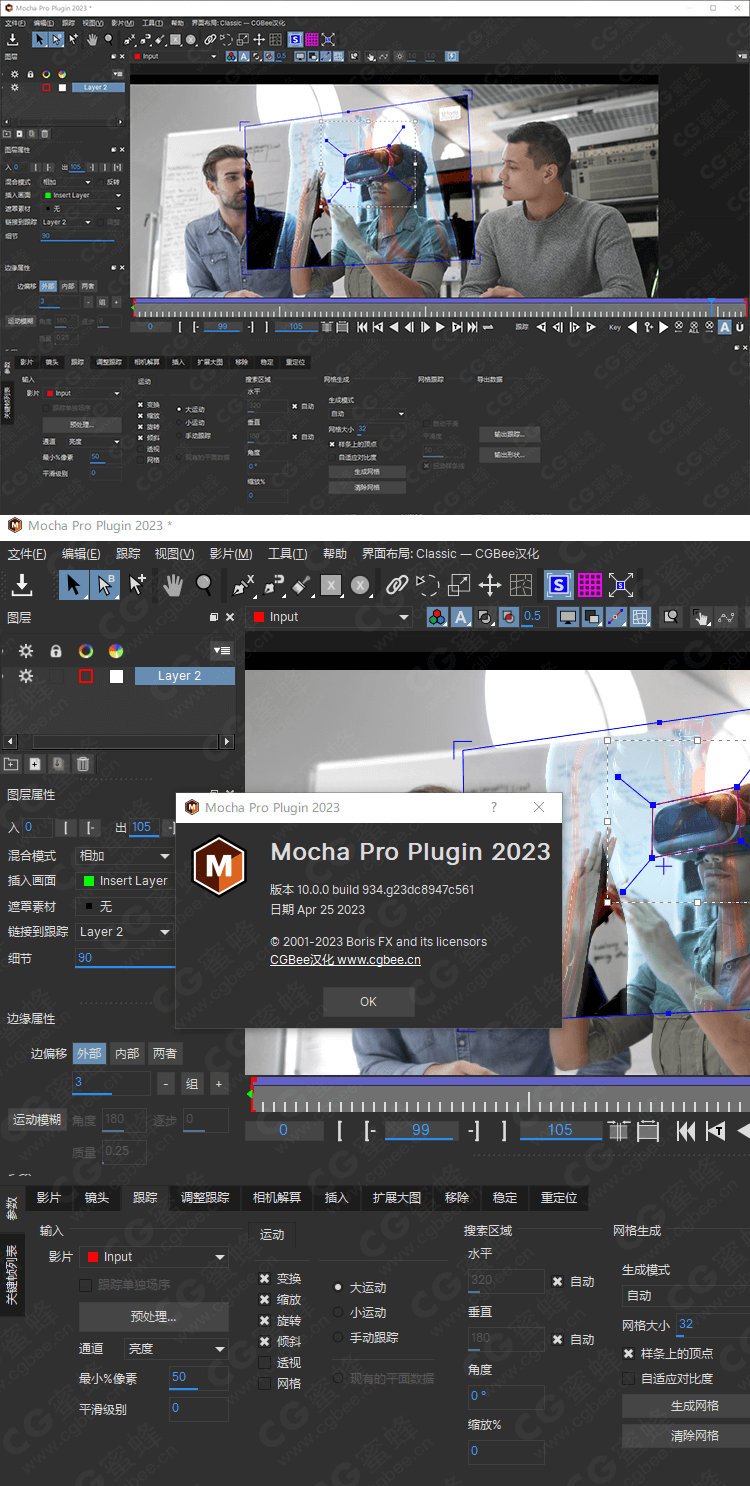Toggle 变换 checkbox in enlarged 运动 section
The image size is (750, 1486).
coord(265,1279)
